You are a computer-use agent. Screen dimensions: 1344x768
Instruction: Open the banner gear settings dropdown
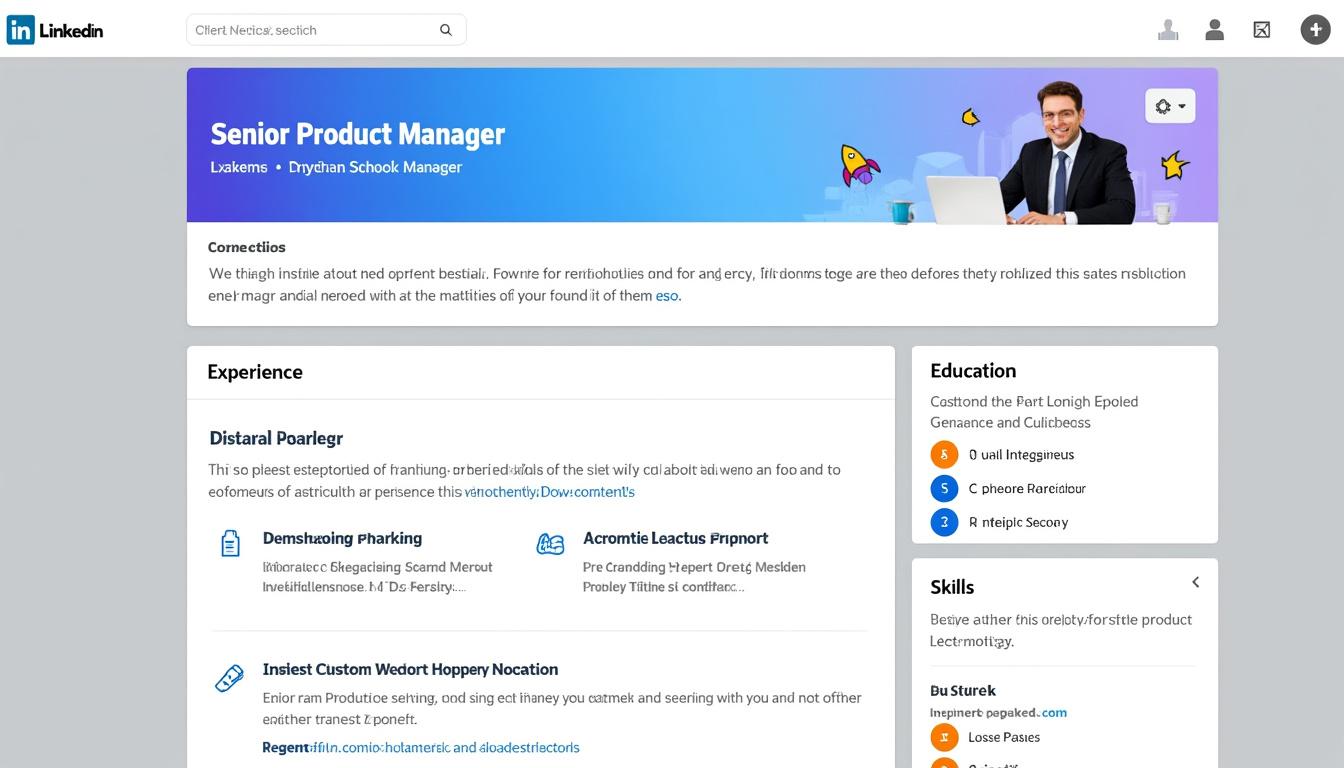1169,106
